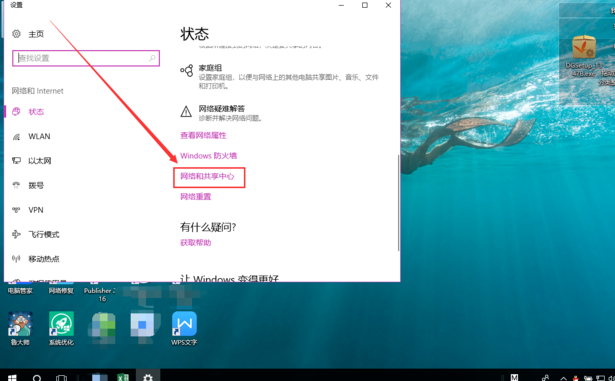Screen dimensions: 615x381
Task: Click 电脑管家 desktop label
Action: click(x=20, y=291)
